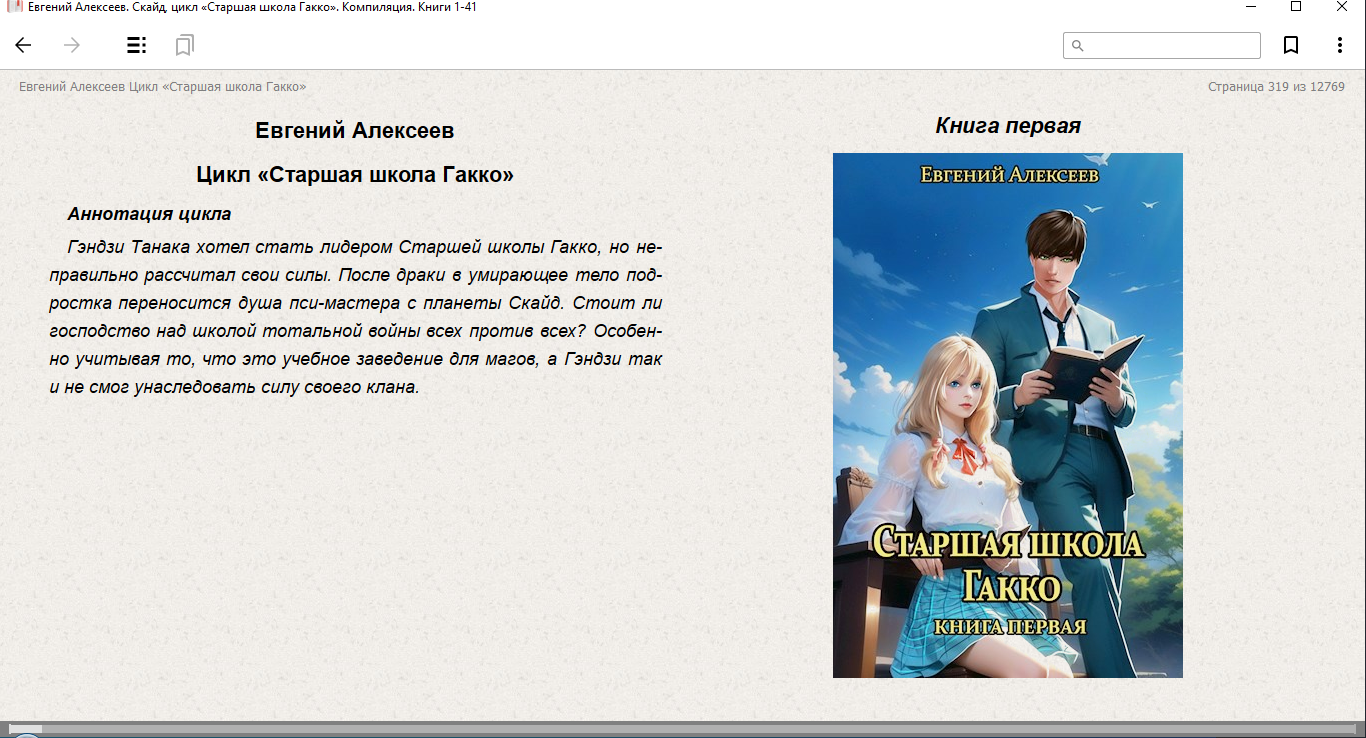Click the Страница 319 из 12769 indicator
Viewport: 1366px width, 738px height.
tap(1276, 87)
